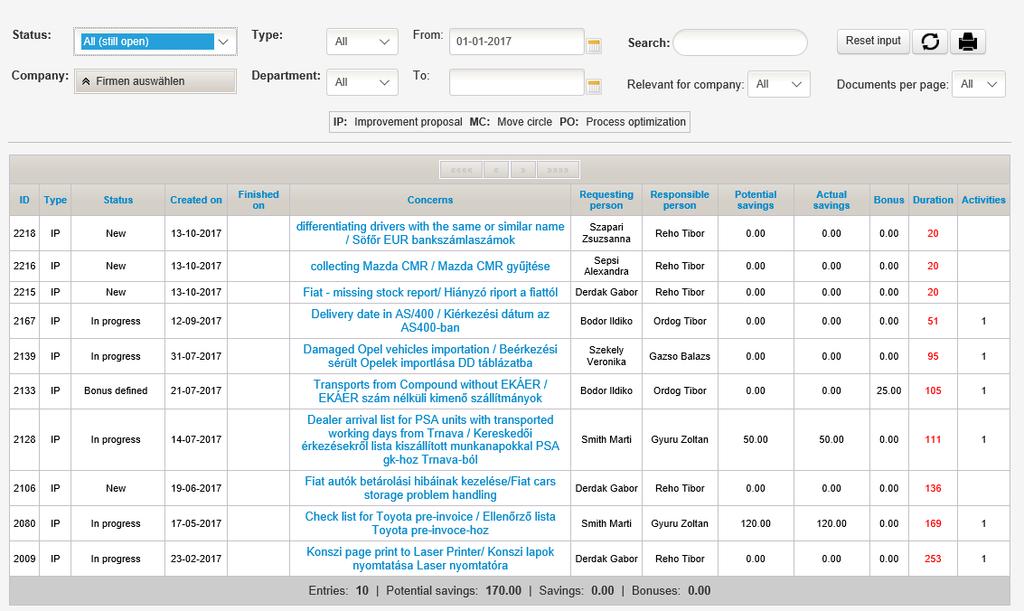Sort table by Finished on column
Screen dimensions: 1024x611
[x=259, y=200]
